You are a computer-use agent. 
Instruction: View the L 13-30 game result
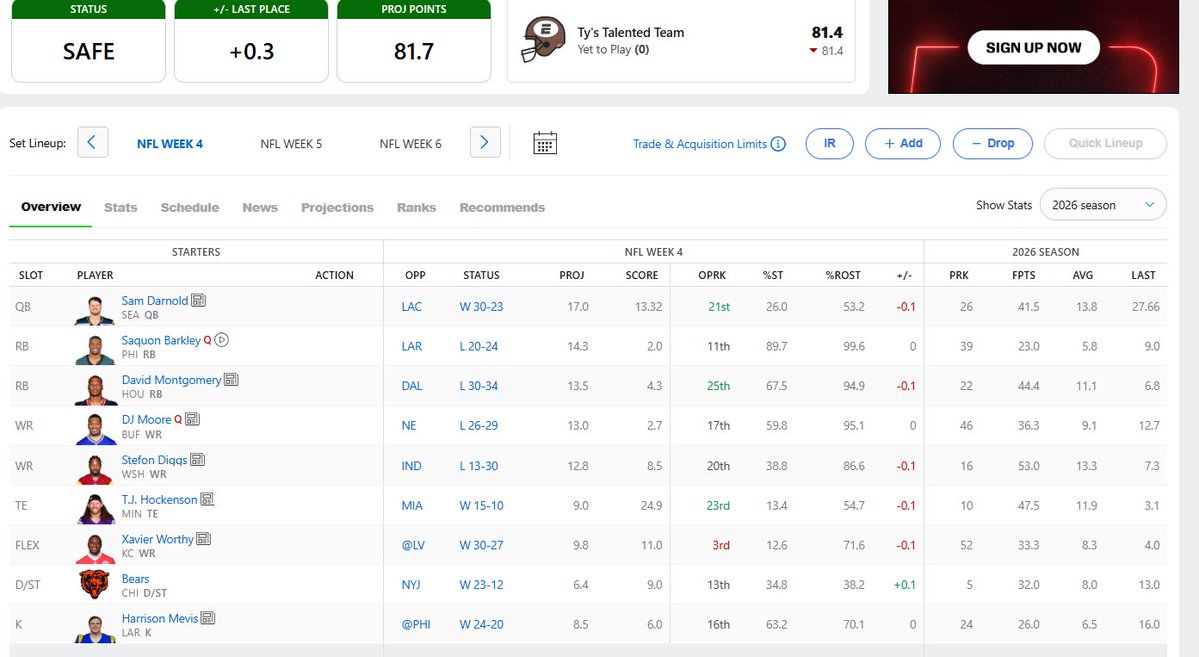click(x=479, y=466)
